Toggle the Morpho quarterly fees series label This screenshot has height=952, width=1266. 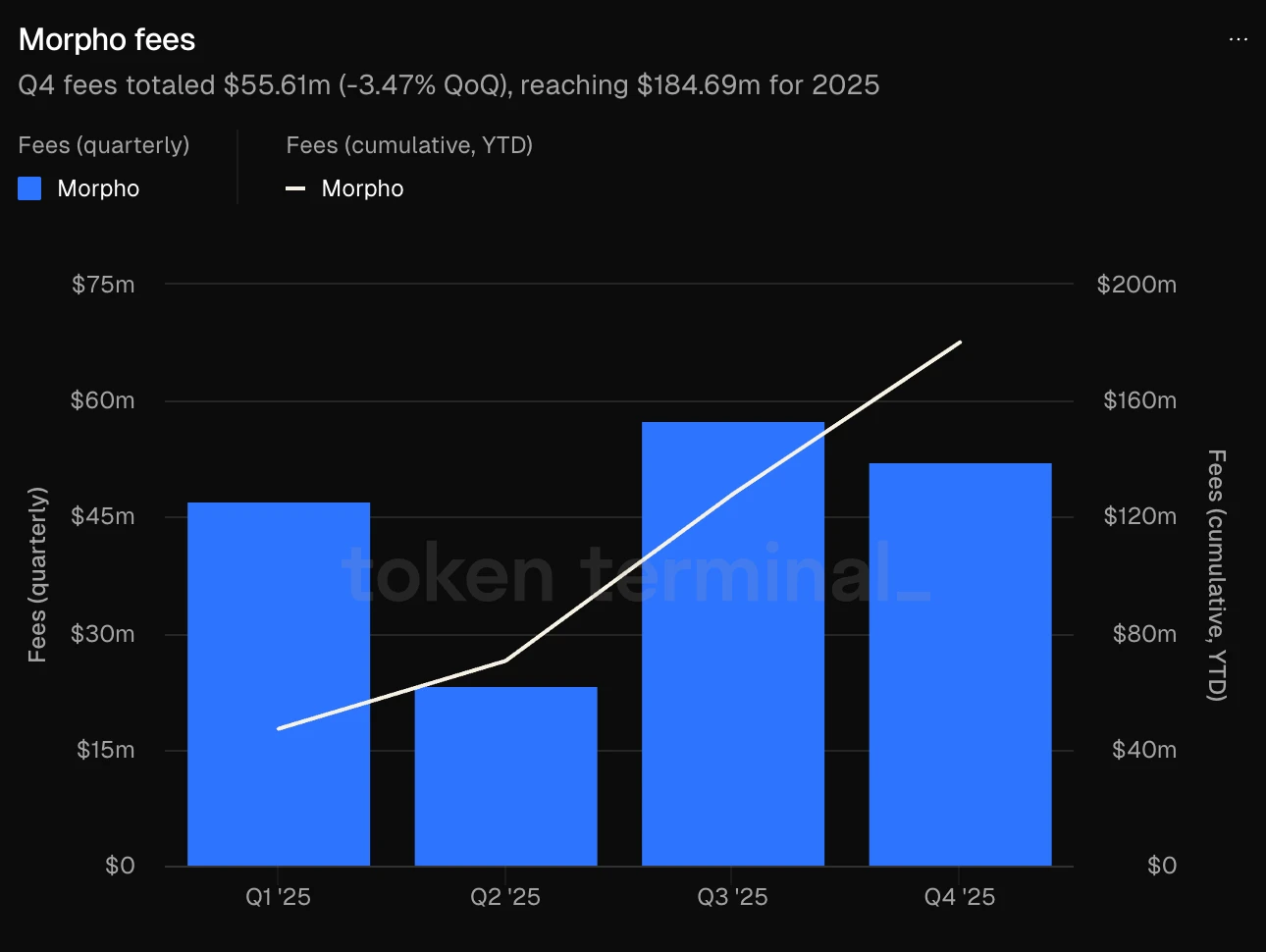point(98,188)
